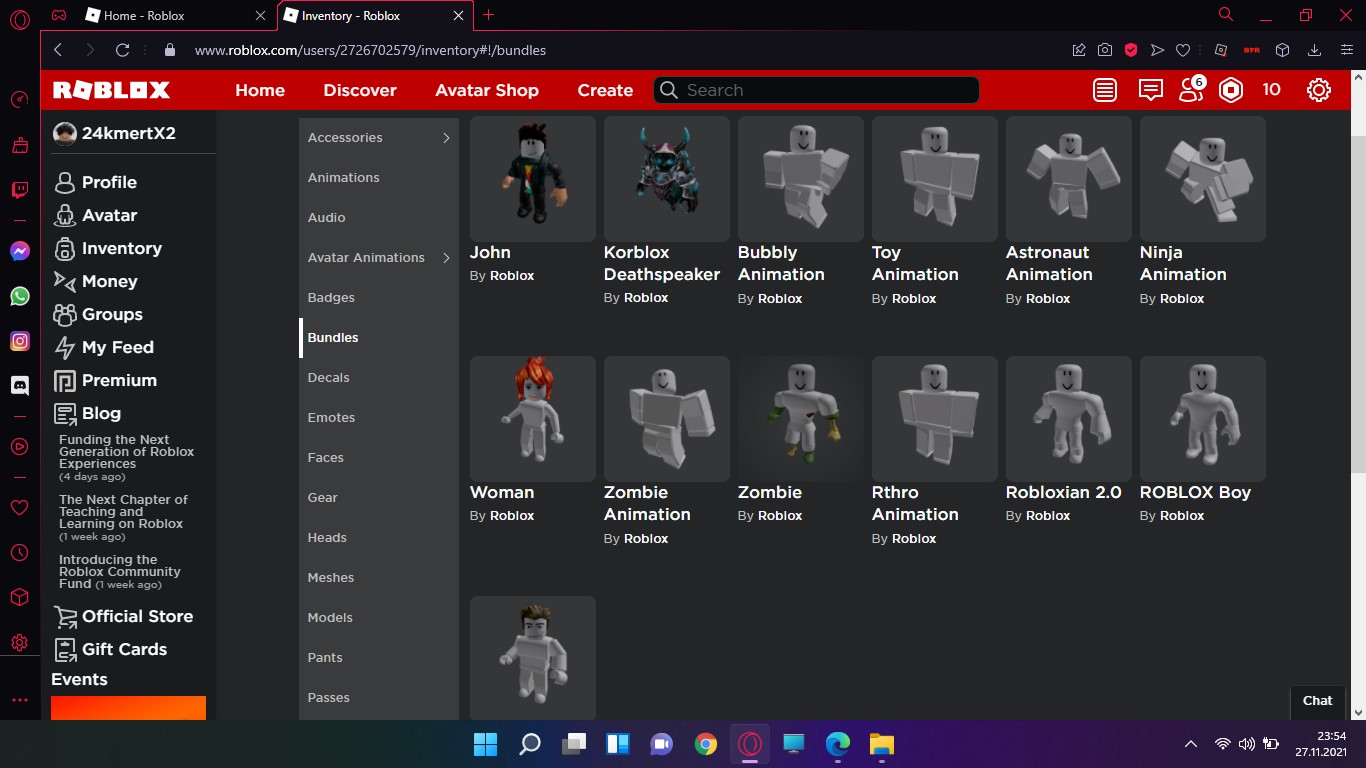Image resolution: width=1366 pixels, height=768 pixels.
Task: Open Instagram in the Opera sidebar
Action: click(x=19, y=341)
